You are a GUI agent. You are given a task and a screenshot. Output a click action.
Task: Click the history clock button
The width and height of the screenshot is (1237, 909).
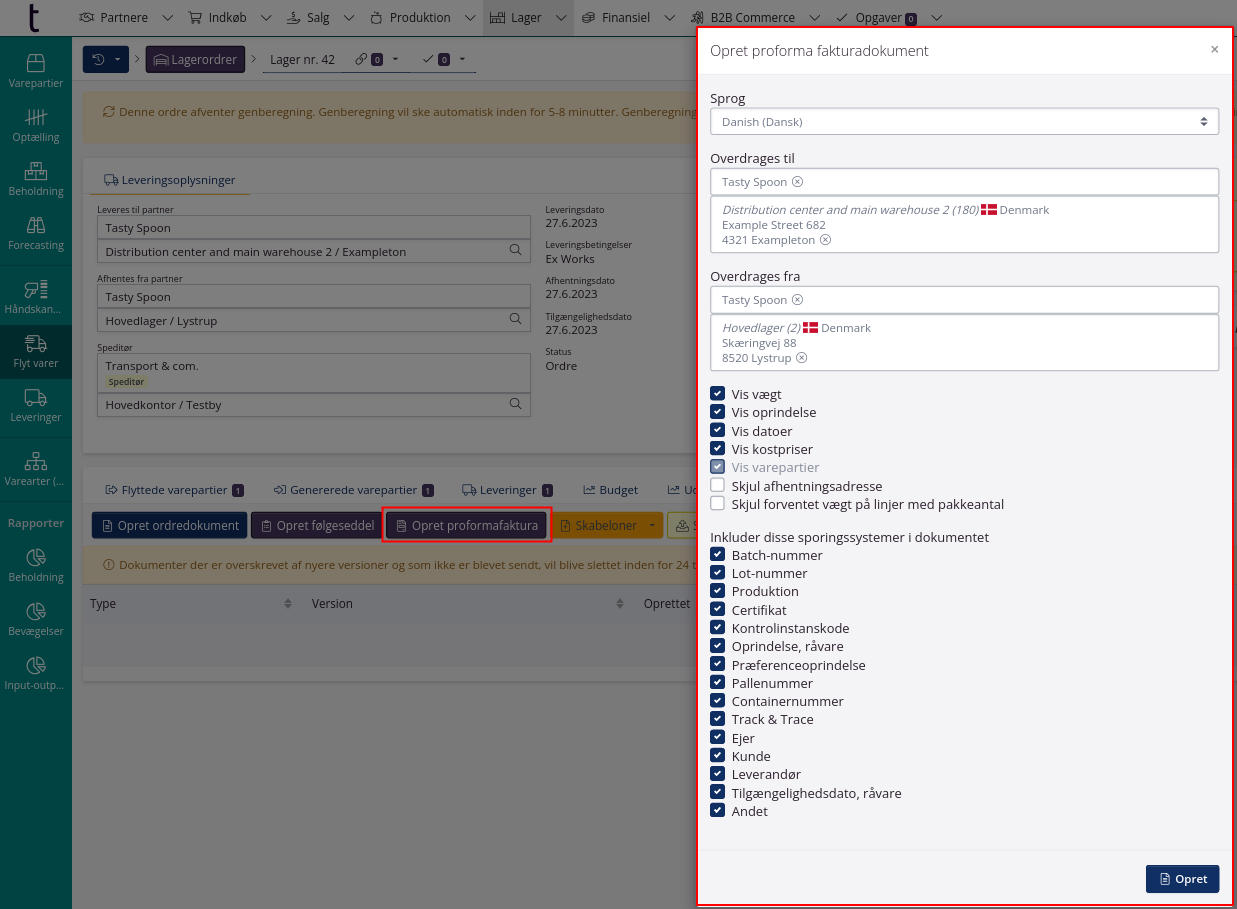tap(106, 60)
